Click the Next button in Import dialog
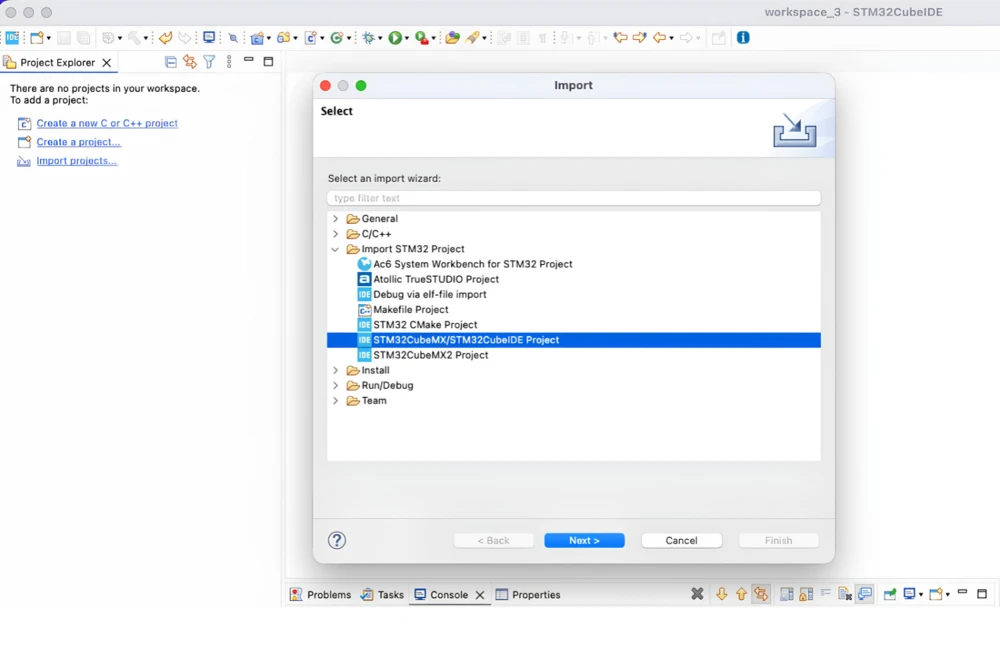The image size is (1000, 667). click(584, 540)
